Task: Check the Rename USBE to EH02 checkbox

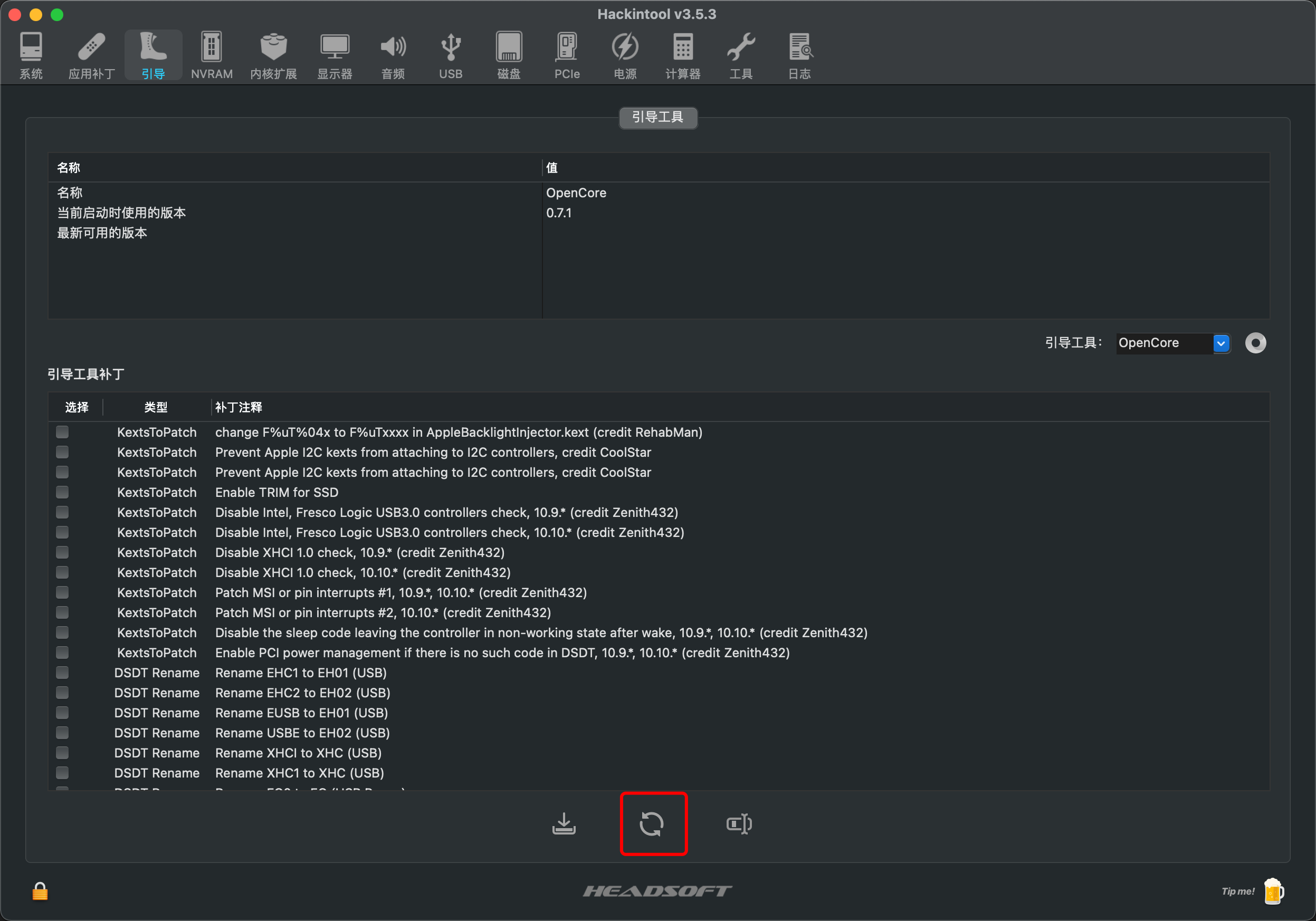Action: [62, 733]
